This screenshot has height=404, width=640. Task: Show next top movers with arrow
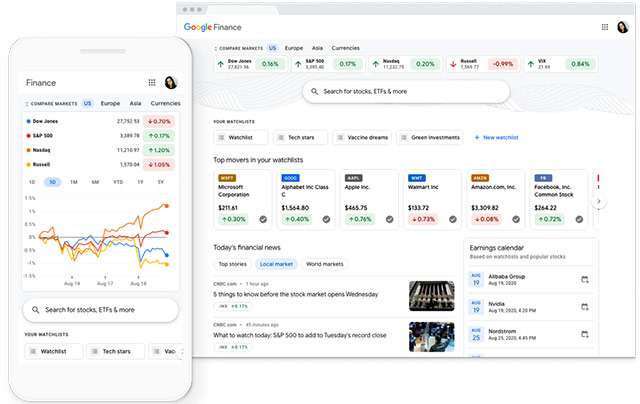599,201
